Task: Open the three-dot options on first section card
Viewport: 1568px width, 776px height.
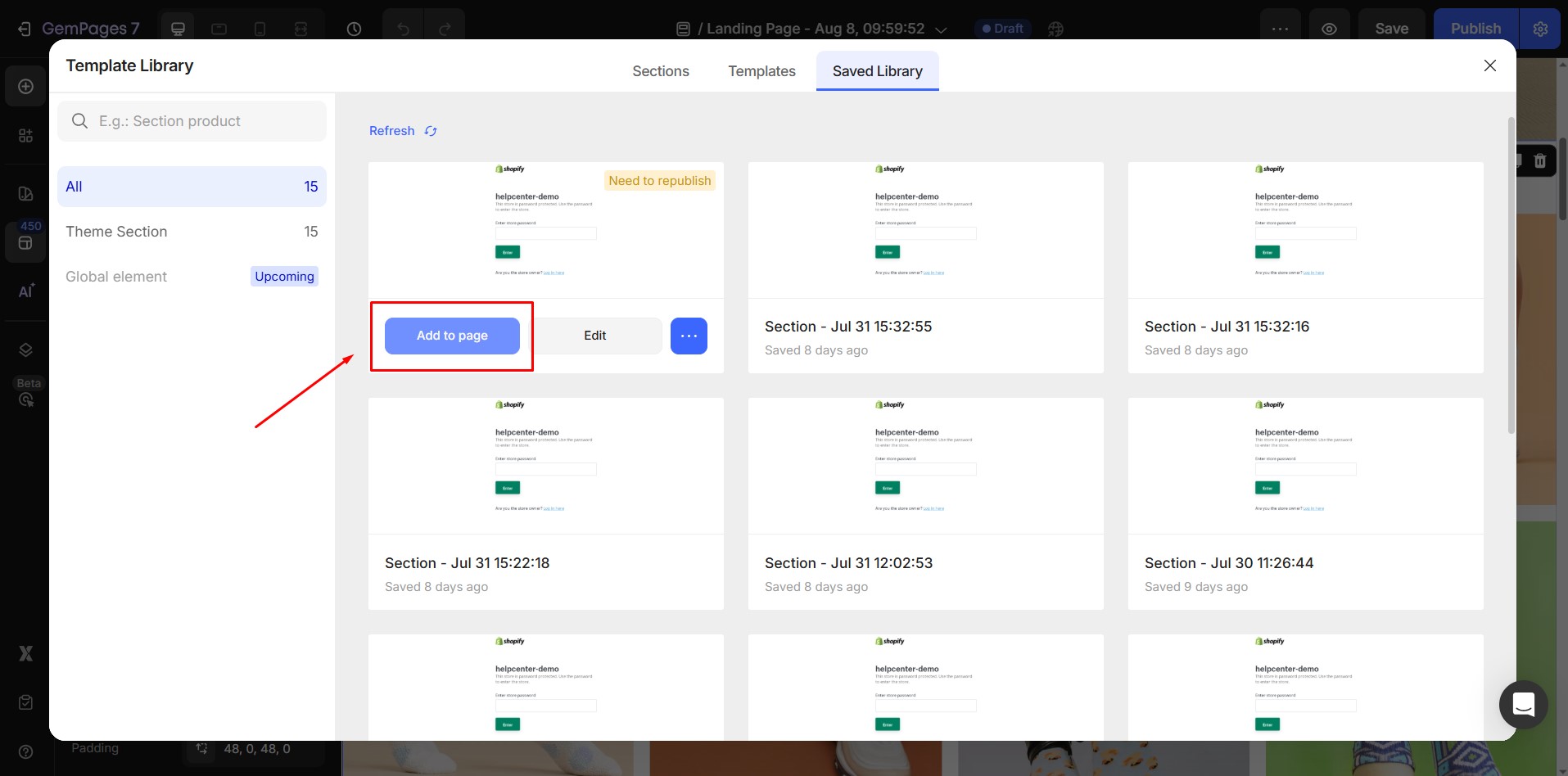Action: (x=689, y=336)
